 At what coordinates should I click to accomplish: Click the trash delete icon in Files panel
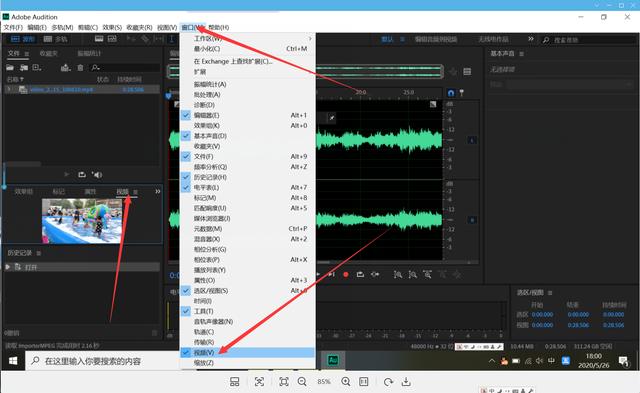[80, 68]
